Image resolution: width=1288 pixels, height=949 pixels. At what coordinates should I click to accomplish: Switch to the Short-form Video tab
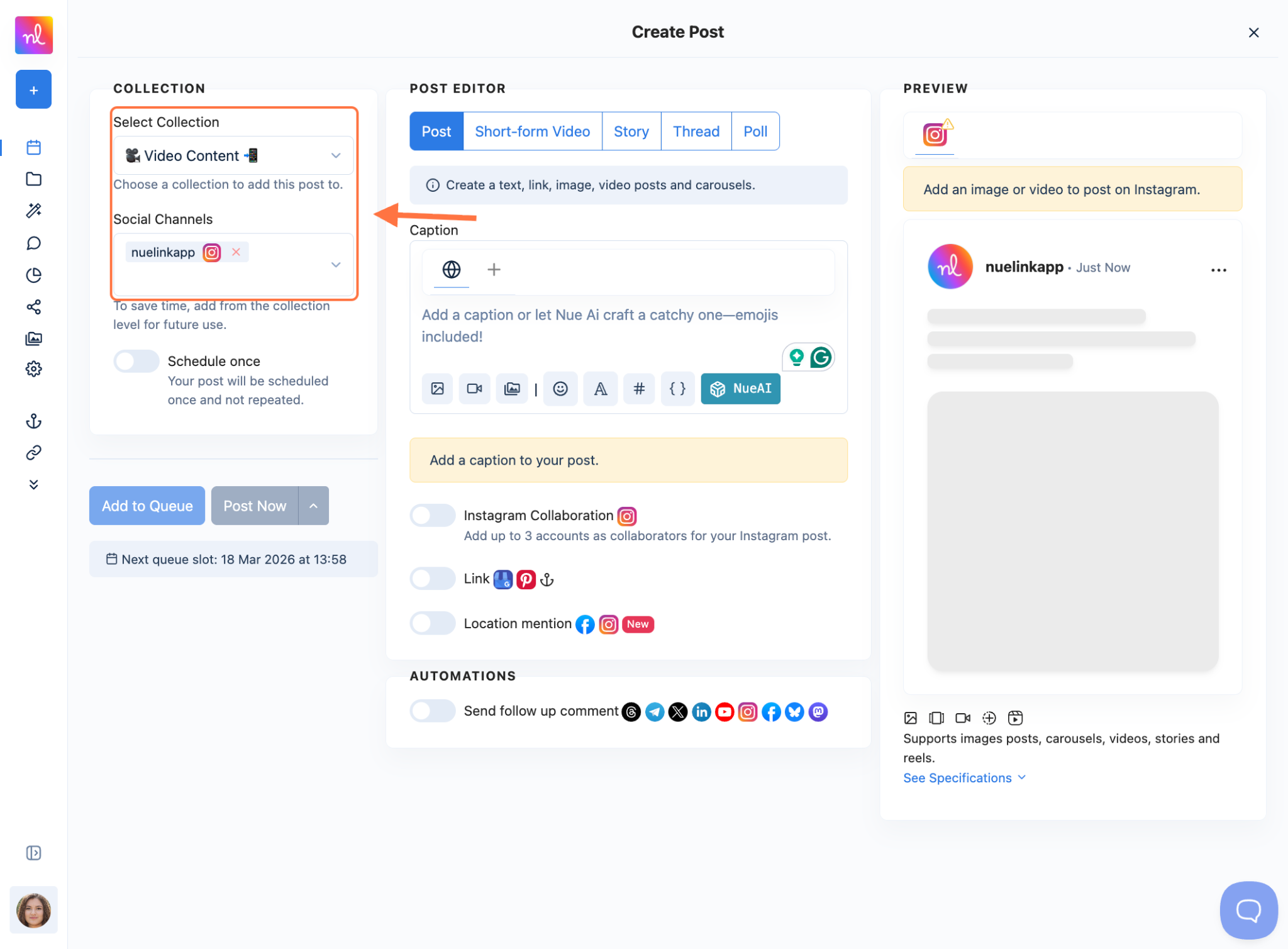click(532, 131)
